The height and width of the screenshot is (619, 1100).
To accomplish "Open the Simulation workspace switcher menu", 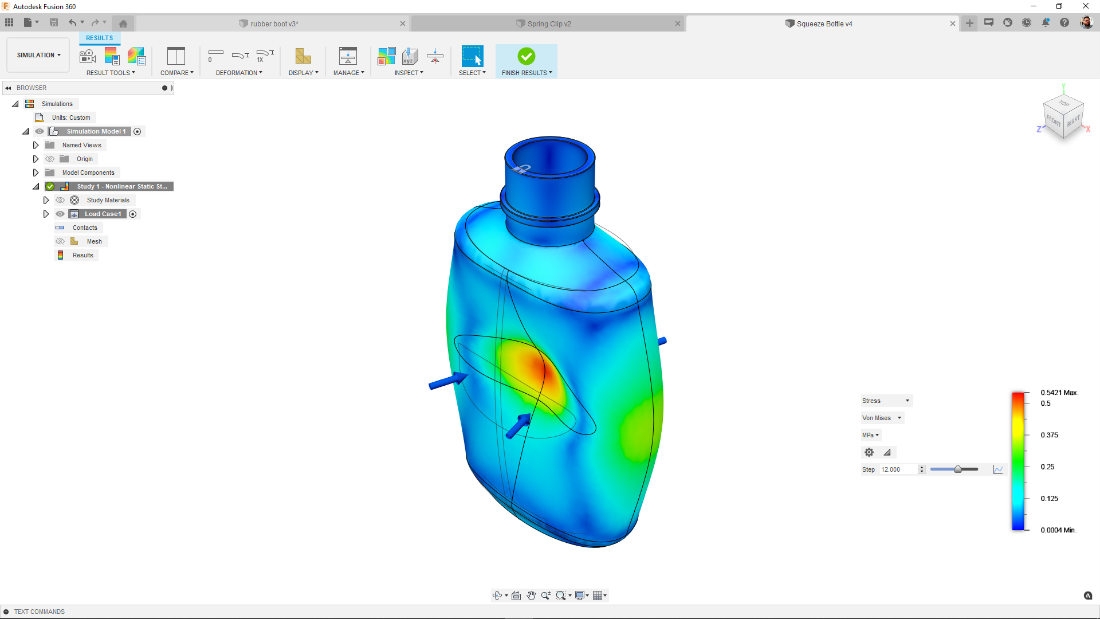I will [37, 54].
